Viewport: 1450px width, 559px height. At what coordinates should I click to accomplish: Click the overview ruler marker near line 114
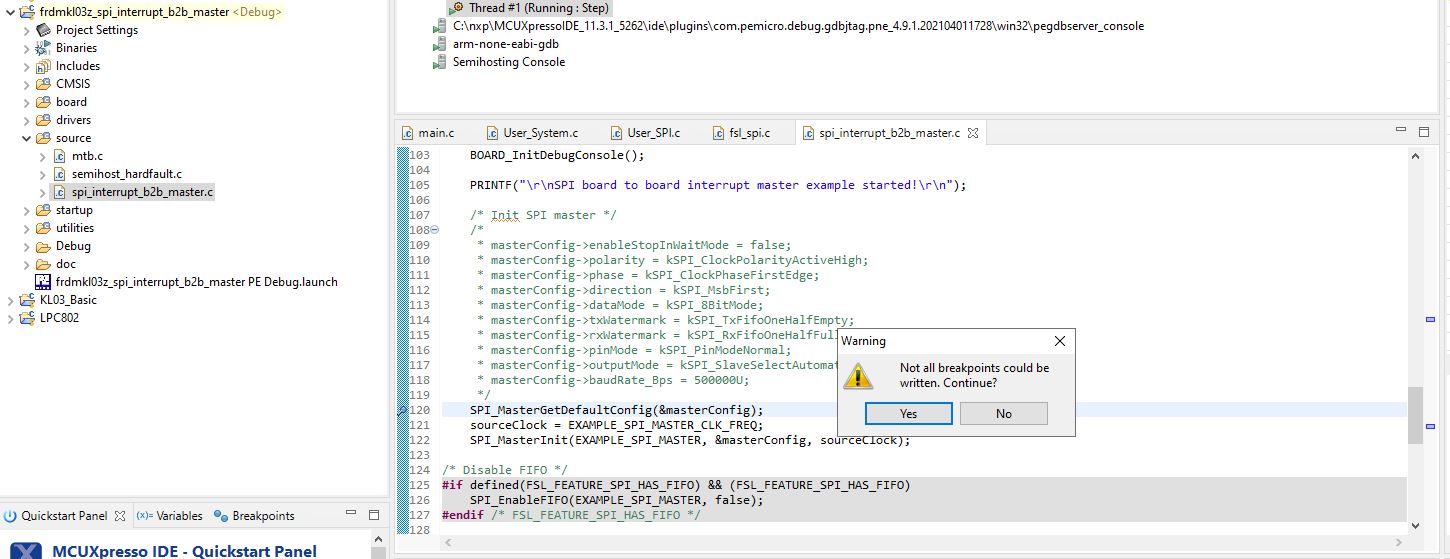tap(1430, 319)
